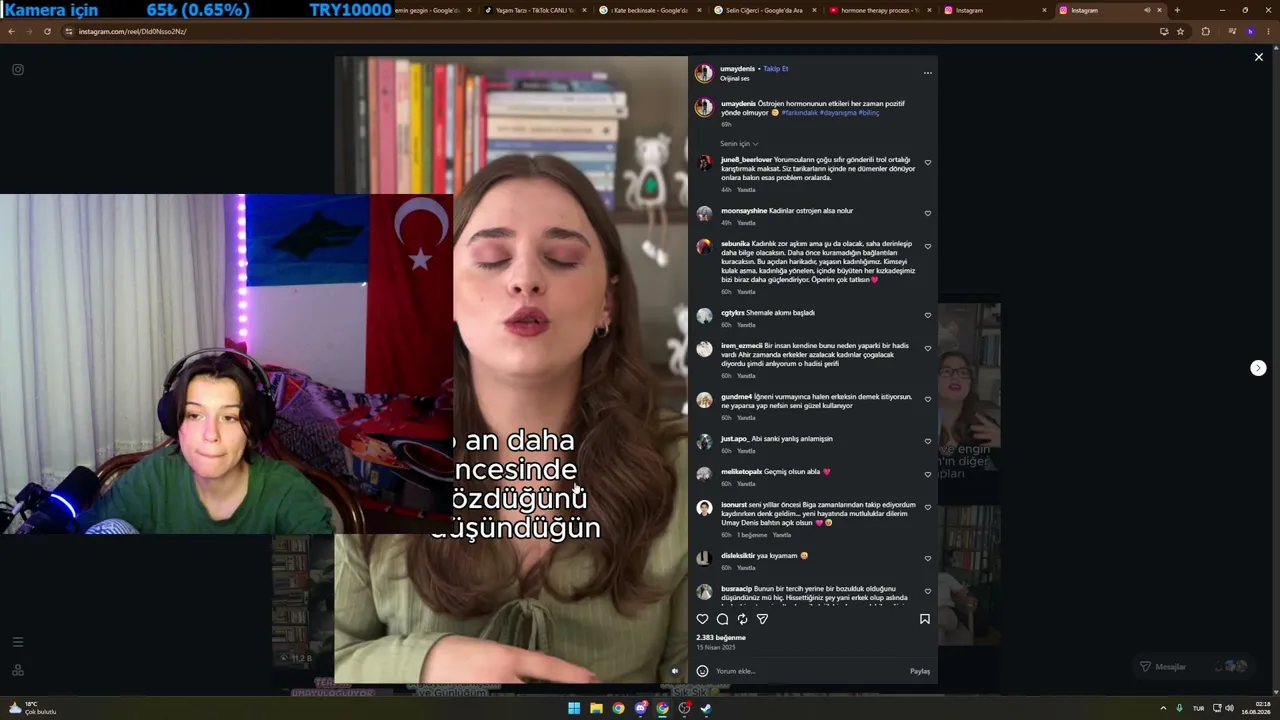Viewport: 1280px width, 720px height.
Task: Open the hamburger menu in the left sidebar
Action: click(17, 642)
